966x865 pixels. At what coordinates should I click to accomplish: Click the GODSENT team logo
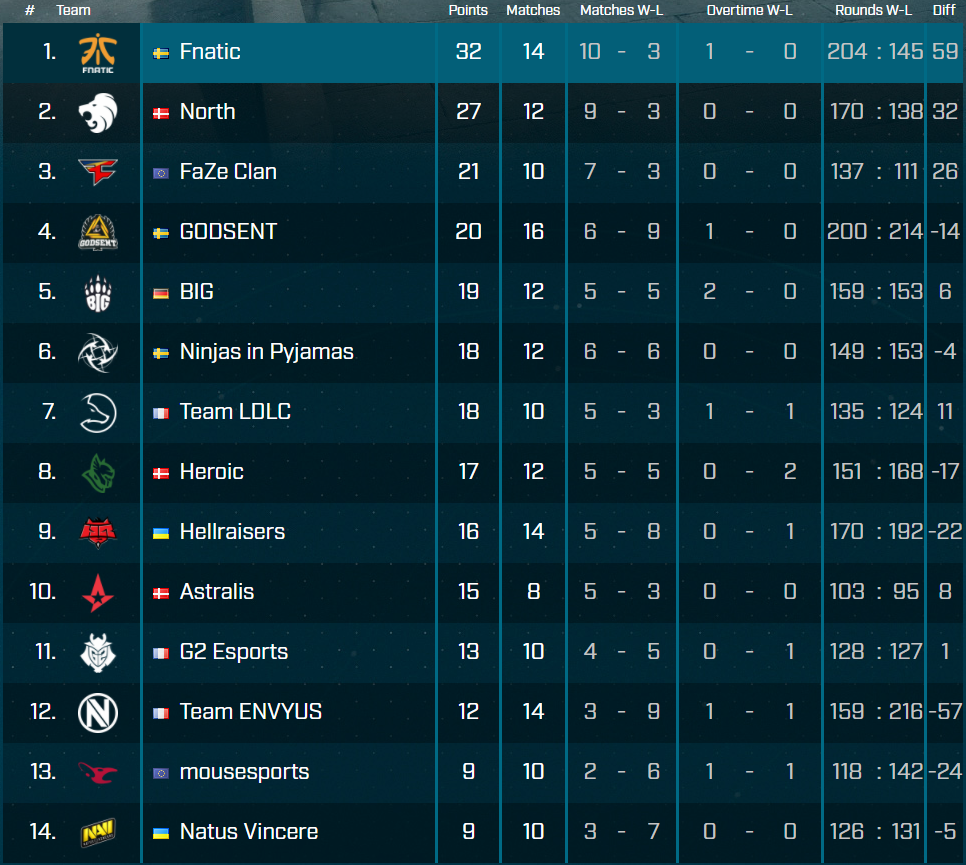[98, 232]
